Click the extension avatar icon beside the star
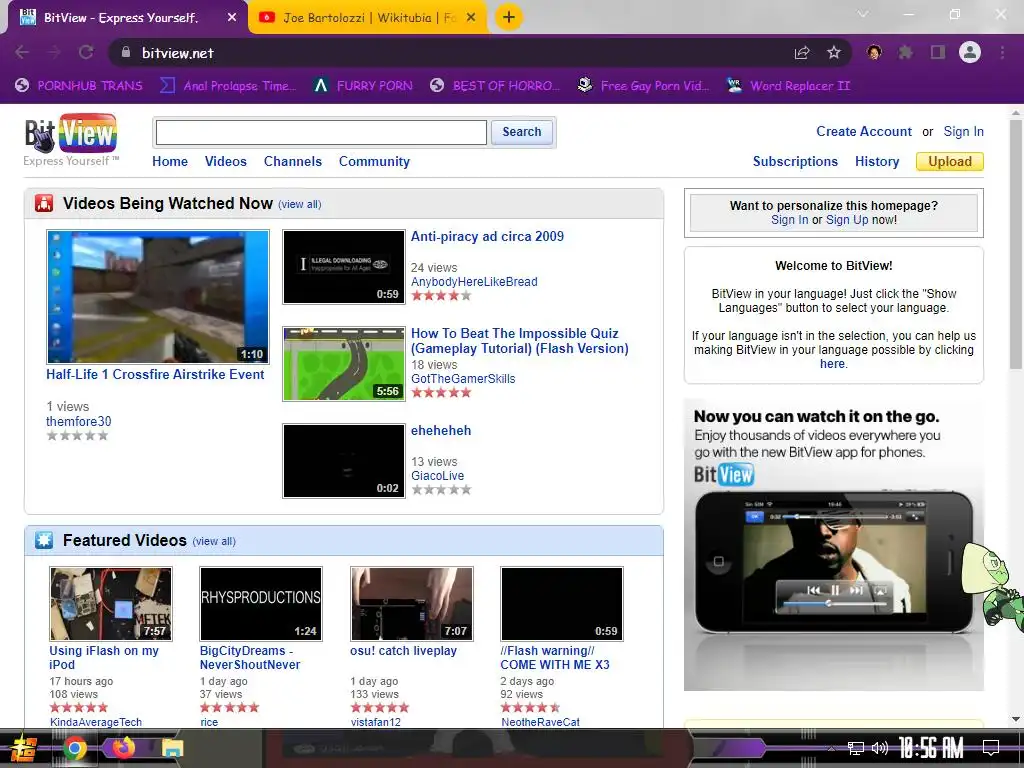This screenshot has width=1024, height=768. point(874,52)
